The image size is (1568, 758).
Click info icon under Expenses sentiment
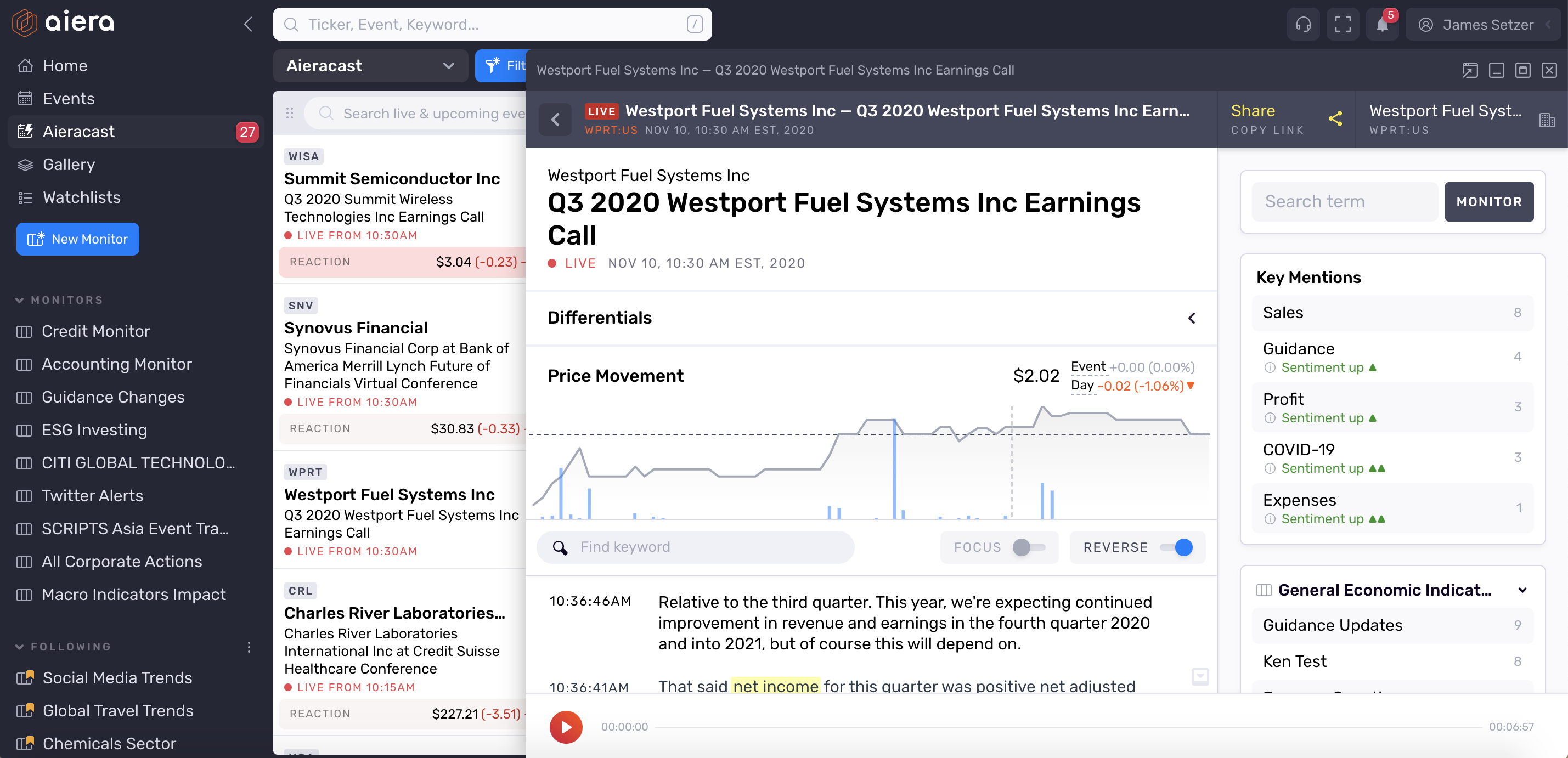tap(1269, 519)
